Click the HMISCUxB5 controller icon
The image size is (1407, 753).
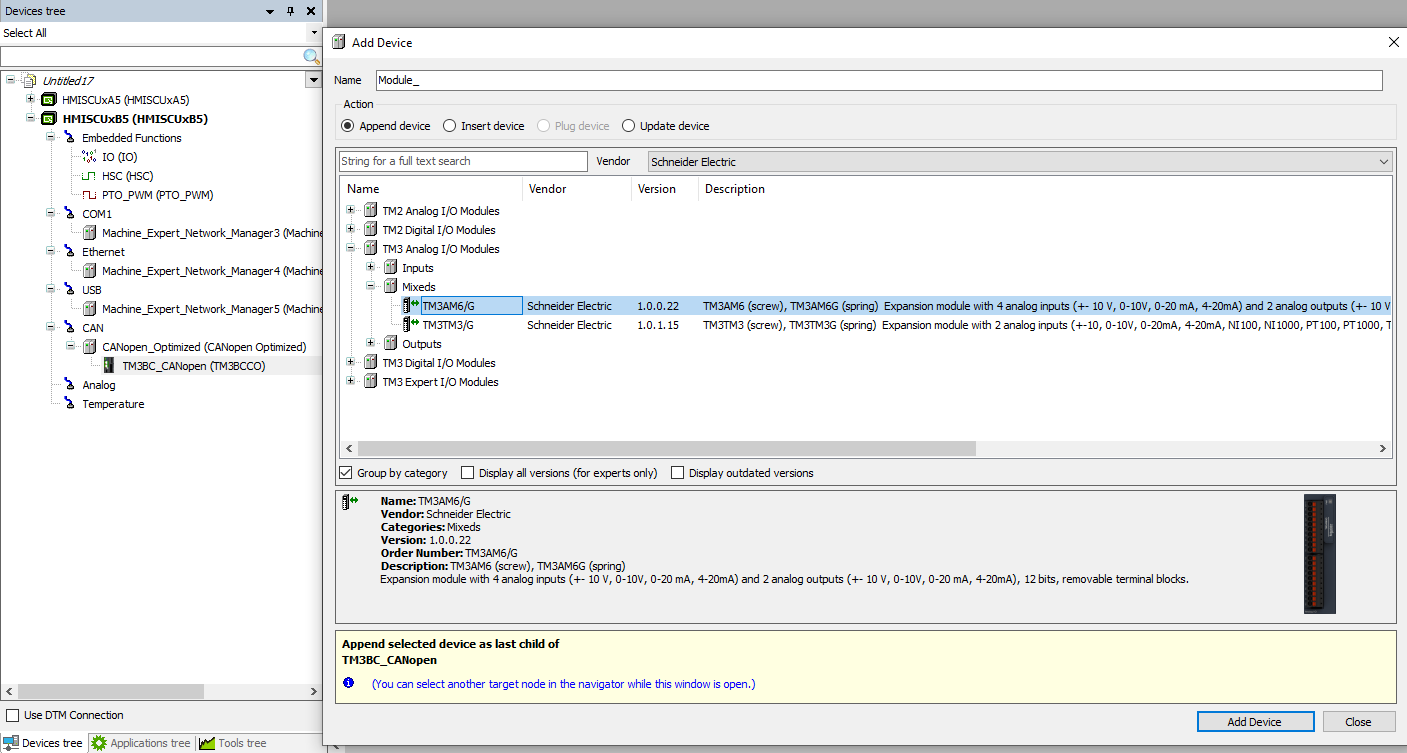tap(49, 119)
